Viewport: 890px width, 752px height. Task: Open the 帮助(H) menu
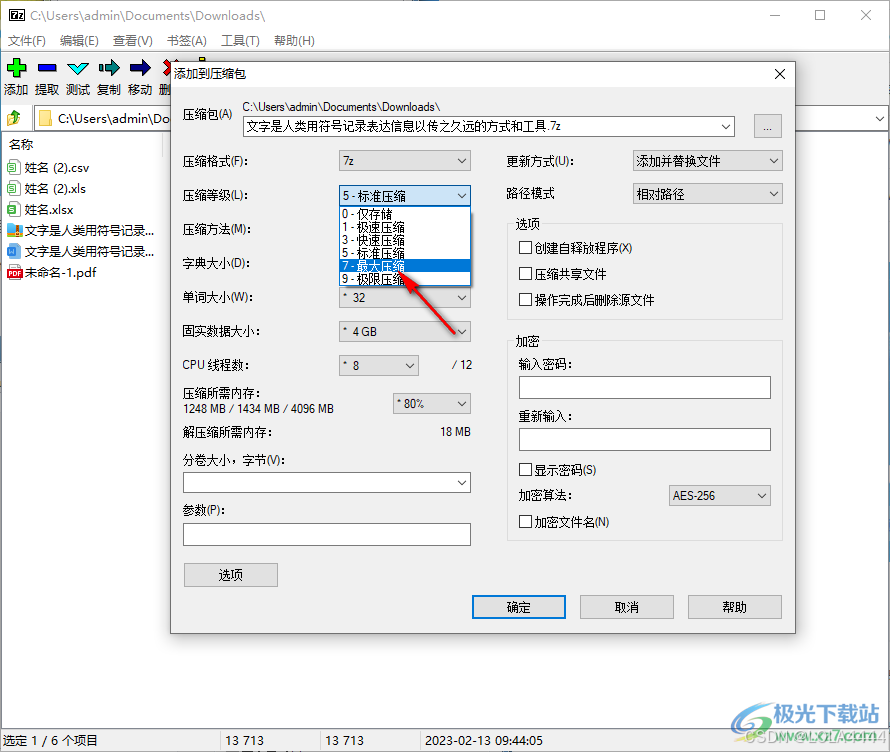coord(295,41)
